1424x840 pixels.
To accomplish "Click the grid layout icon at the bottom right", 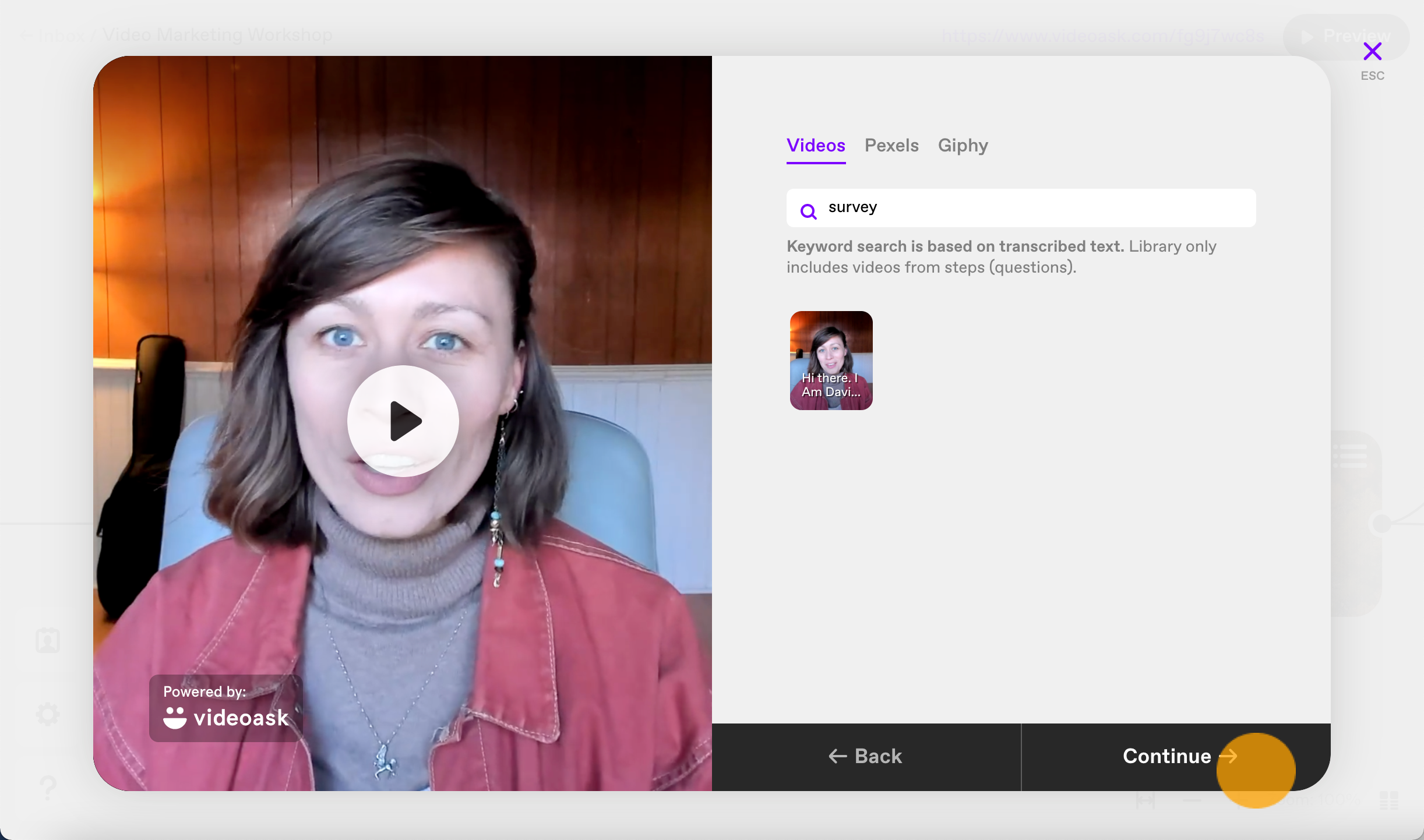I will click(1389, 801).
